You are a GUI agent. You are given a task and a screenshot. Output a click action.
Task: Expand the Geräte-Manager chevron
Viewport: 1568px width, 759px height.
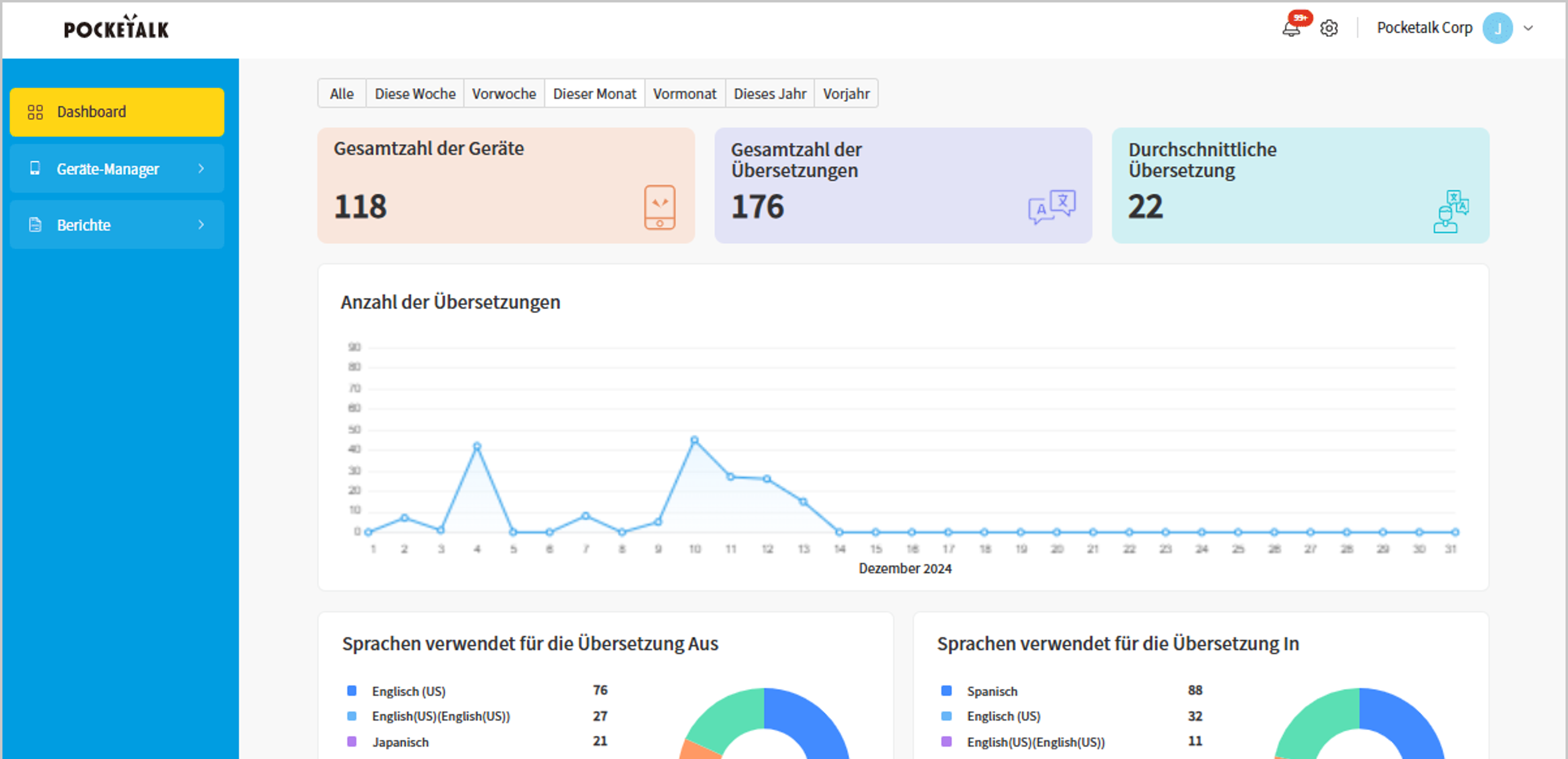201,168
